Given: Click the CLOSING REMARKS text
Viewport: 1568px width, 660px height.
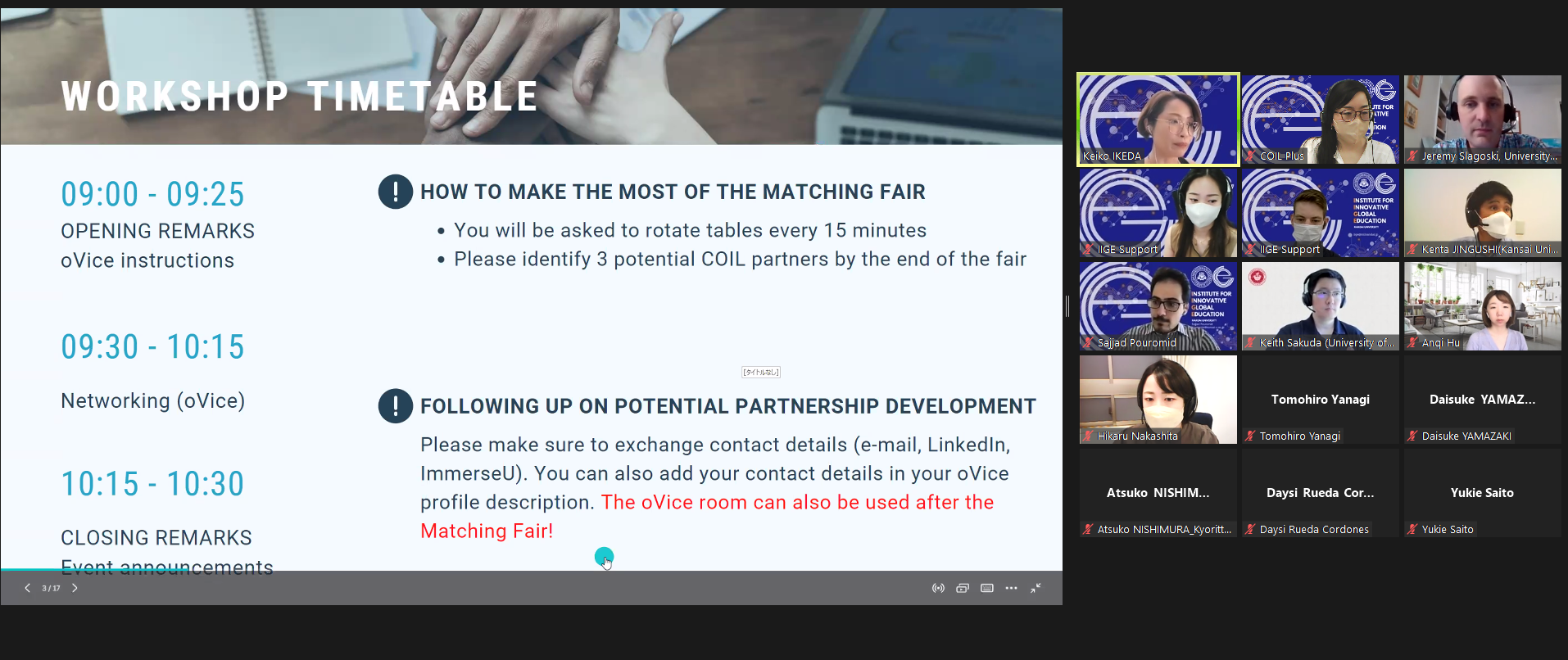Looking at the screenshot, I should pyautogui.click(x=156, y=538).
